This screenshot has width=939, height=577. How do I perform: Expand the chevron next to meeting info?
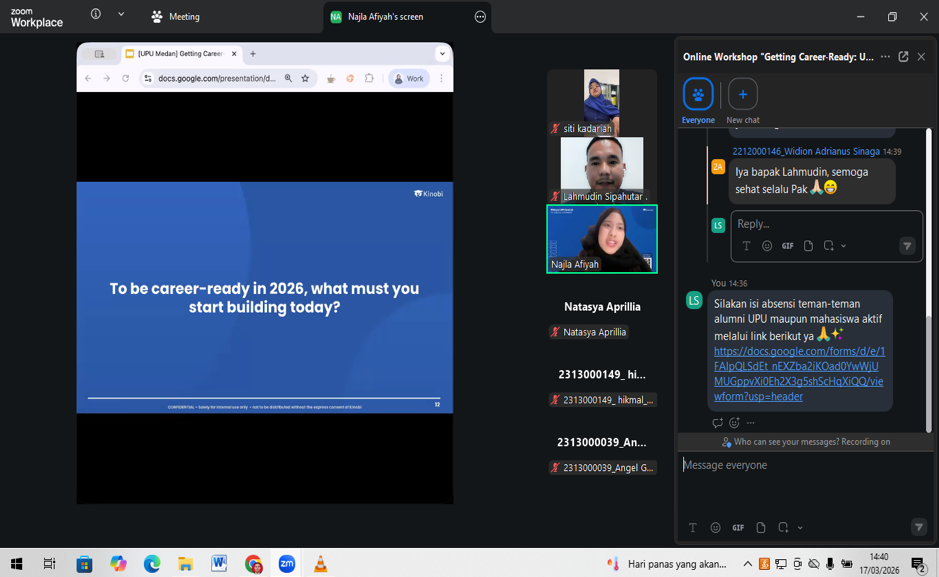121,14
